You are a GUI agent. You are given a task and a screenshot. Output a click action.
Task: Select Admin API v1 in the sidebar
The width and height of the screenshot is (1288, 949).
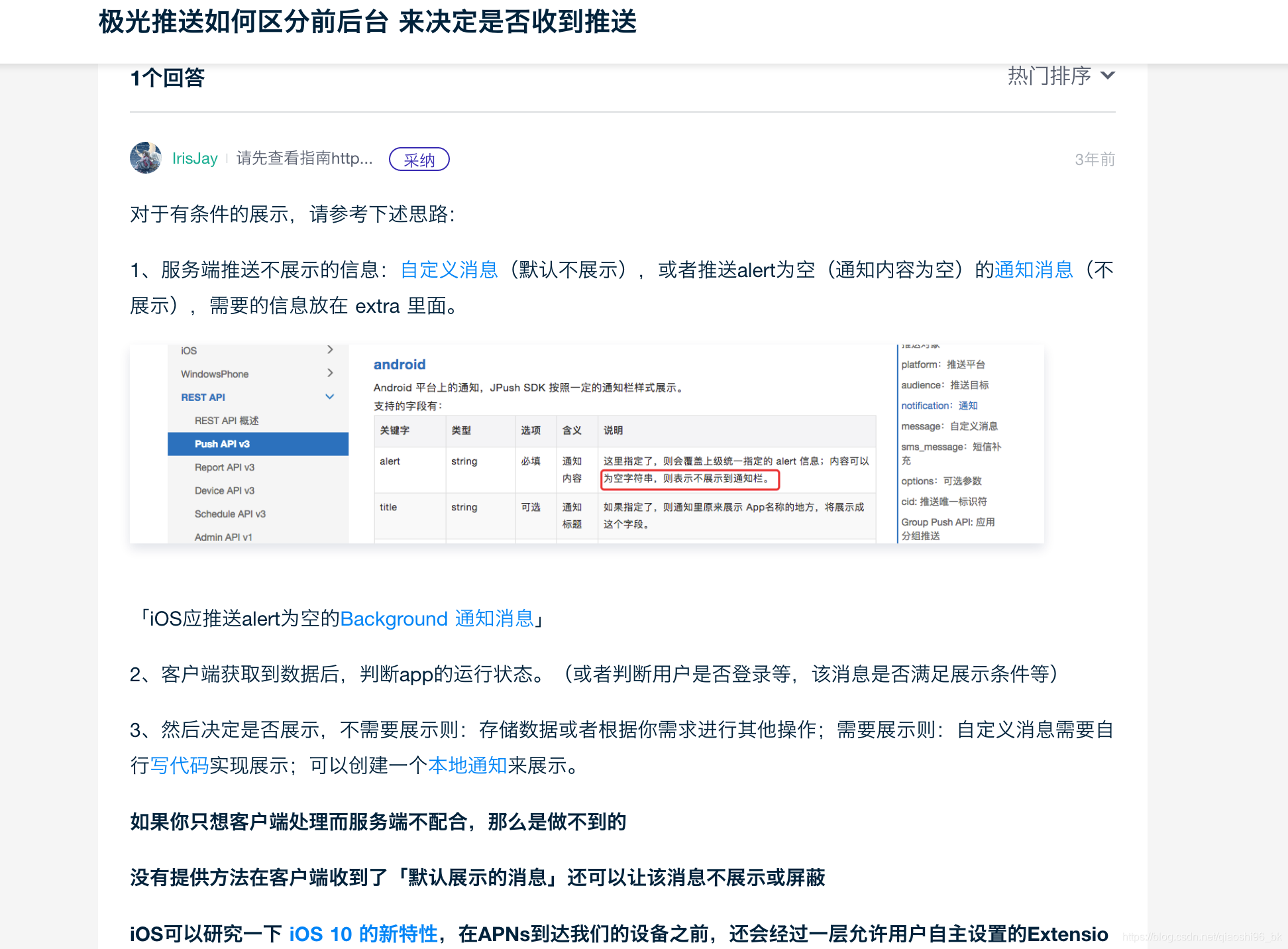coord(223,536)
